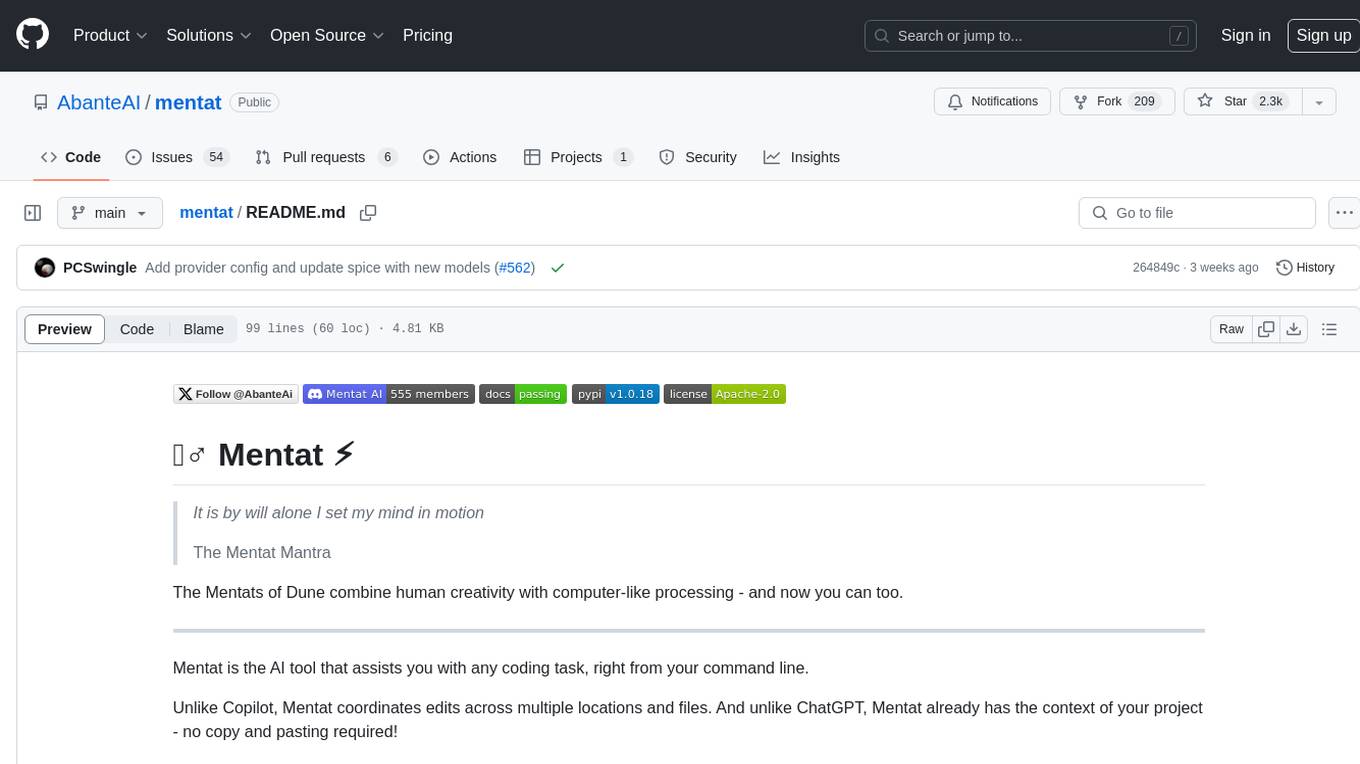This screenshot has height=764, width=1360.
Task: Expand the Solutions menu
Action: click(209, 35)
